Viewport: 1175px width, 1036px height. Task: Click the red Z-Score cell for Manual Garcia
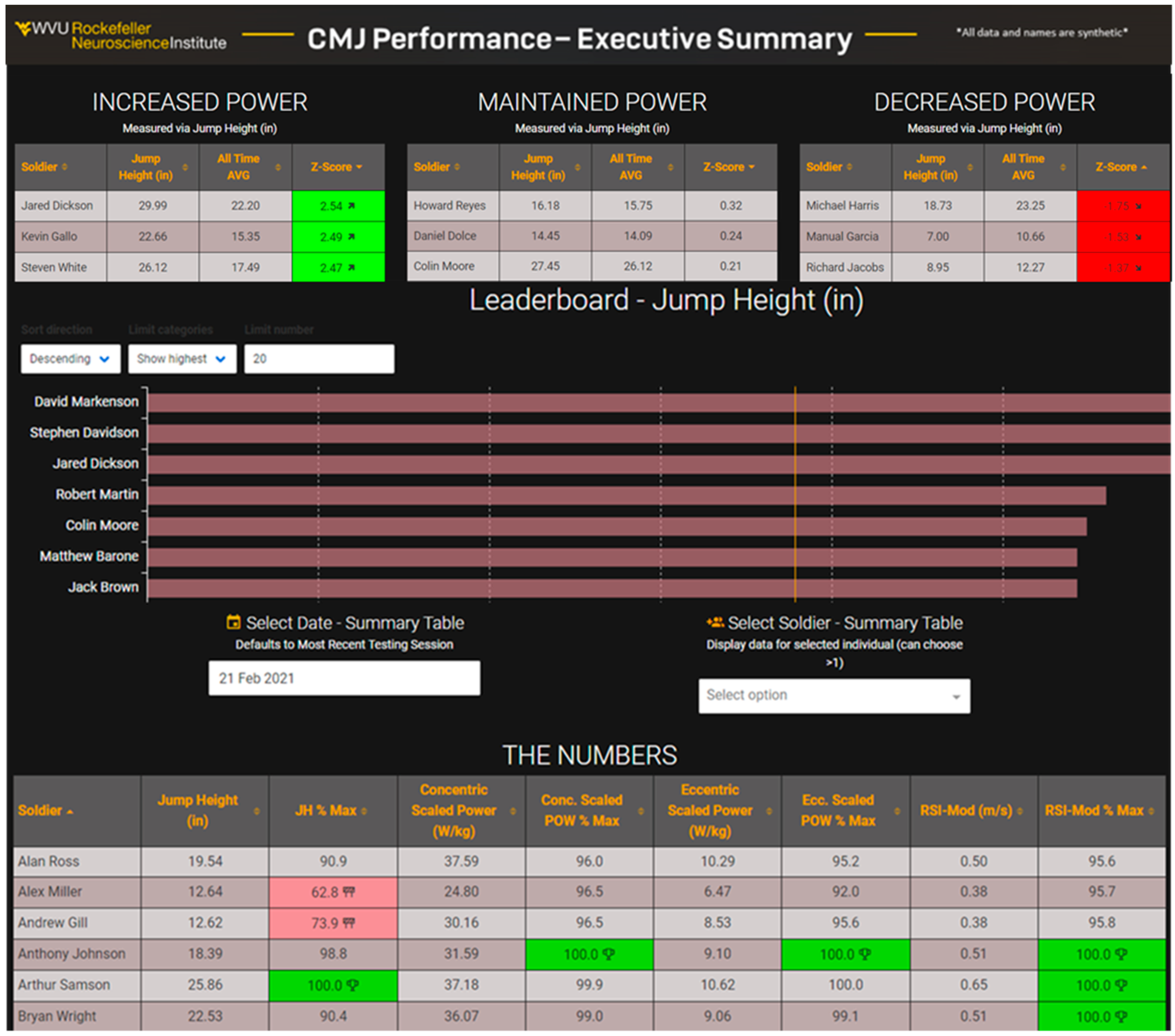point(1123,237)
